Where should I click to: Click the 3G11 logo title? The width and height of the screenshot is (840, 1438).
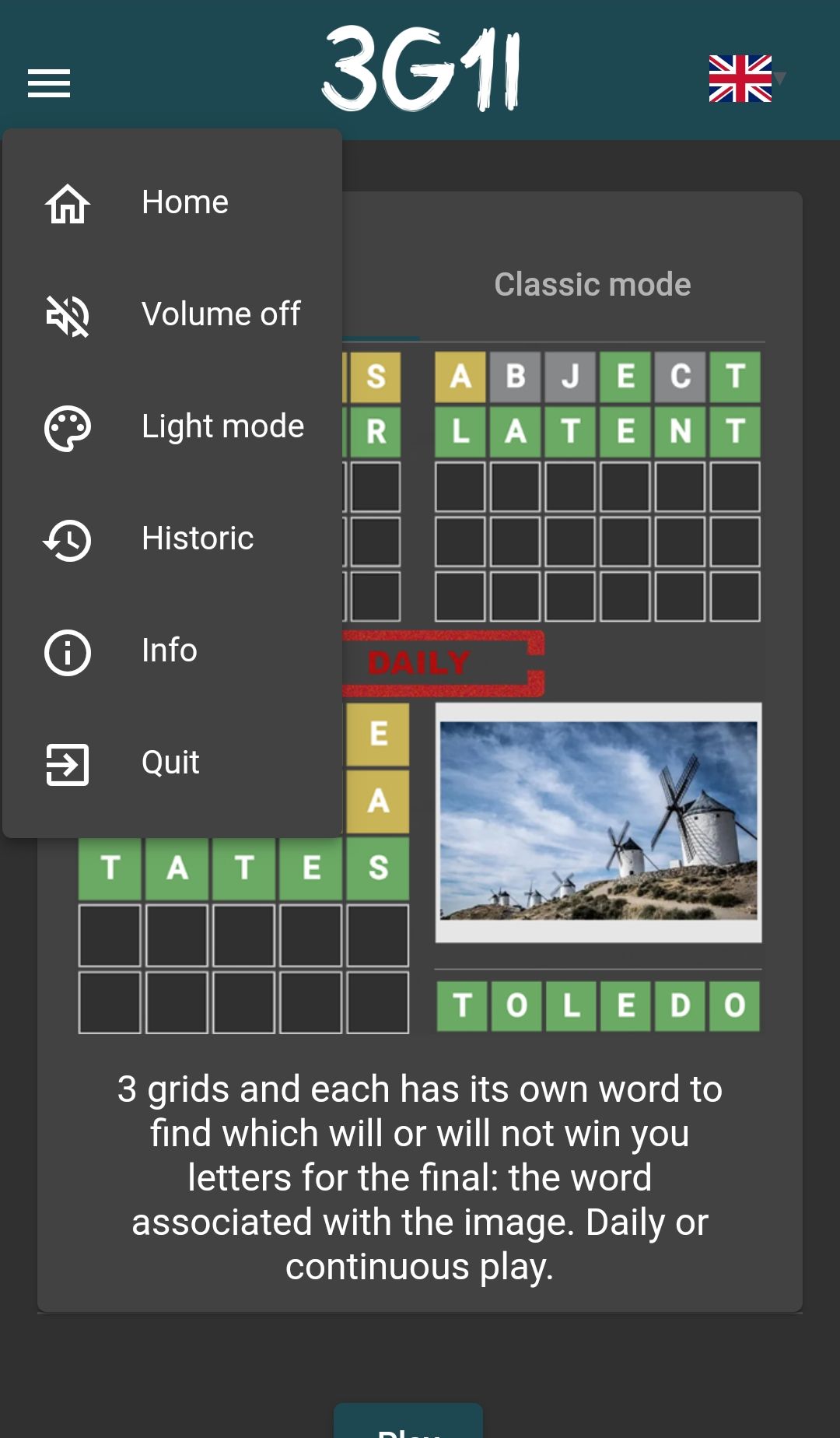(x=421, y=68)
